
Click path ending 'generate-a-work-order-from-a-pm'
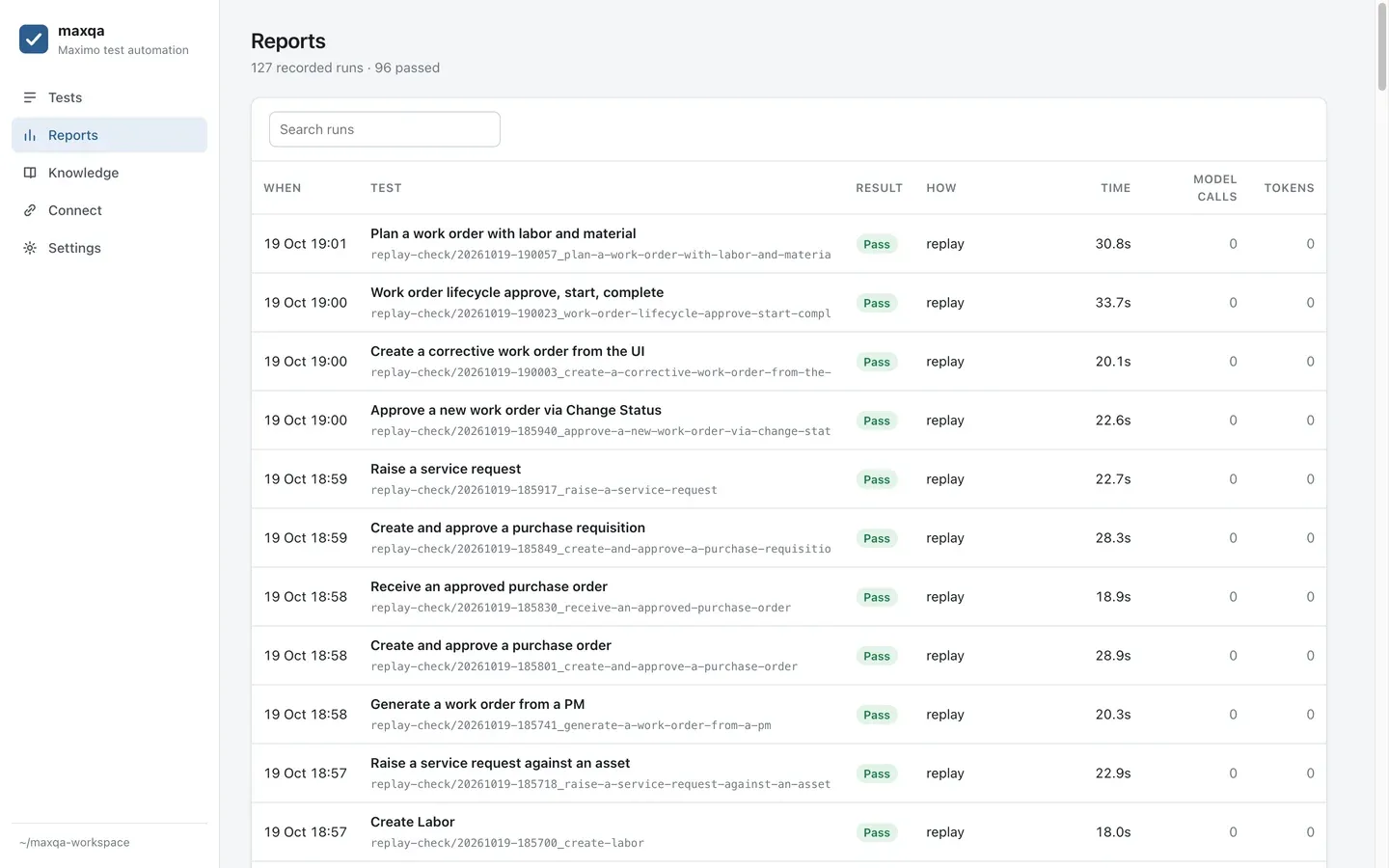click(571, 725)
